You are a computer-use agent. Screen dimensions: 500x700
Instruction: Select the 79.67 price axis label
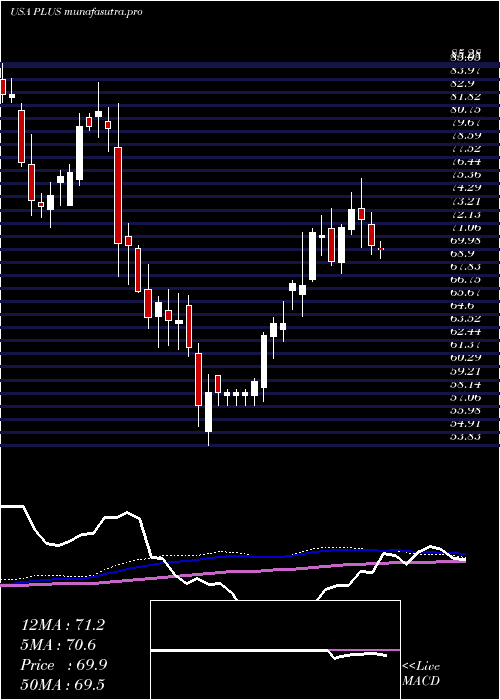pos(466,122)
